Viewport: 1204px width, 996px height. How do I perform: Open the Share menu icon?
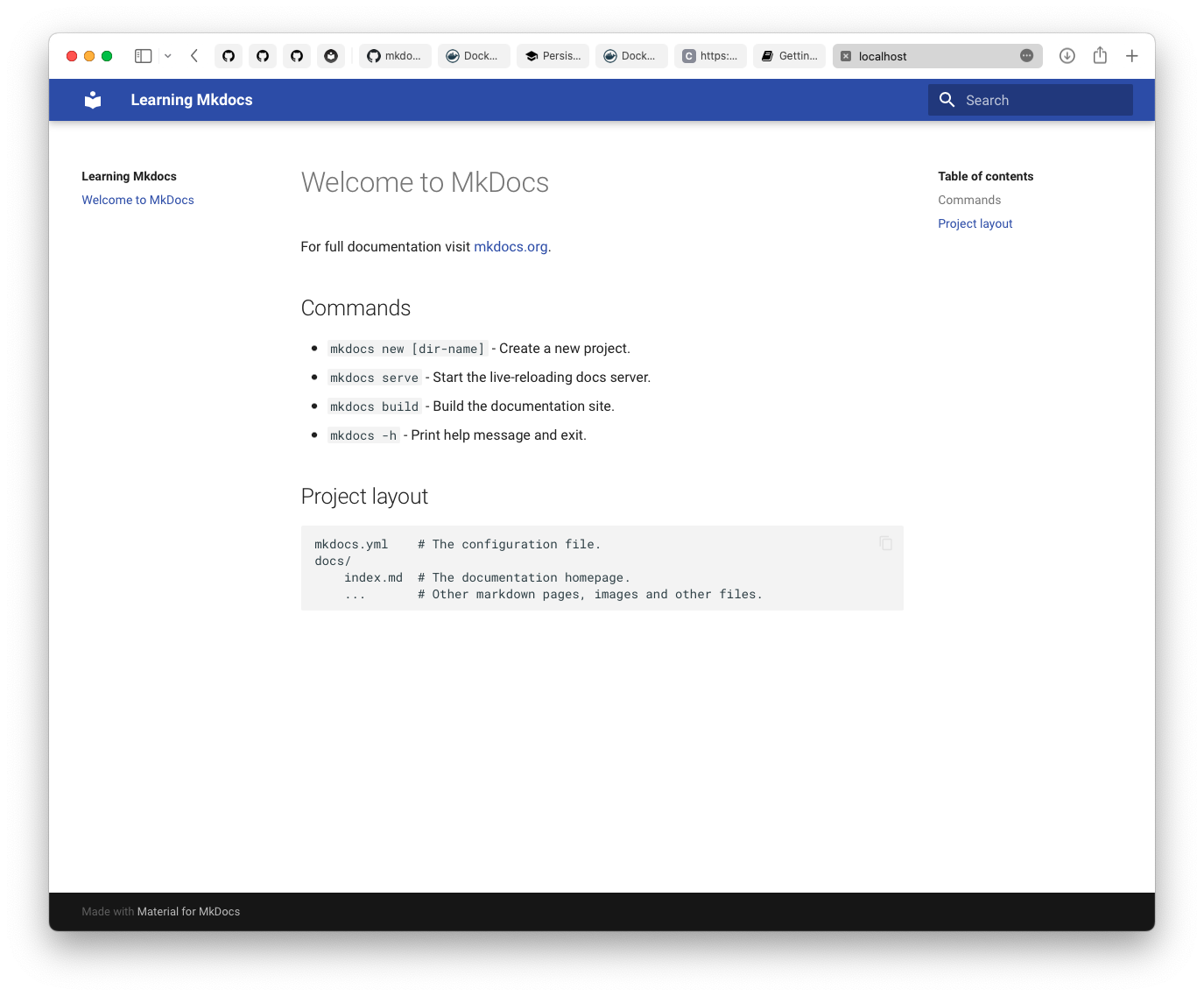click(x=1100, y=55)
